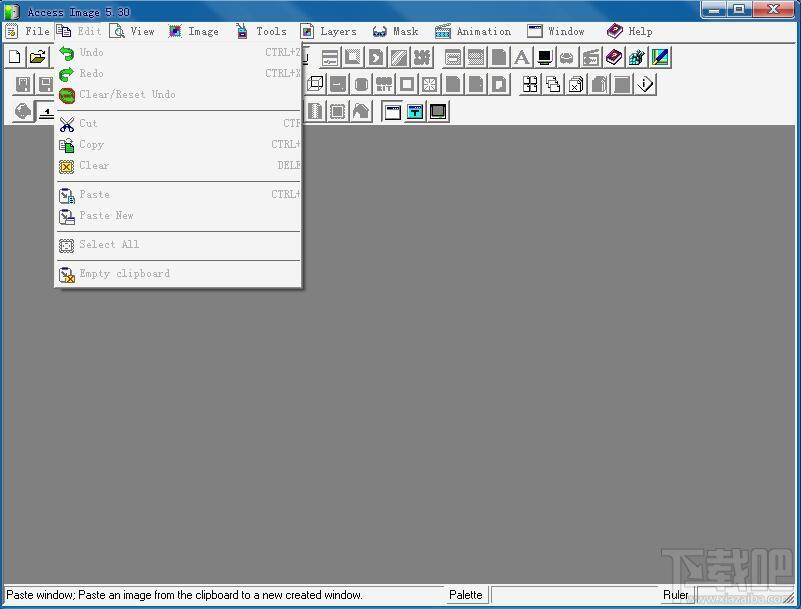Tile windows with the four-squares icon
Image resolution: width=801 pixels, height=609 pixels.
pyautogui.click(x=530, y=84)
